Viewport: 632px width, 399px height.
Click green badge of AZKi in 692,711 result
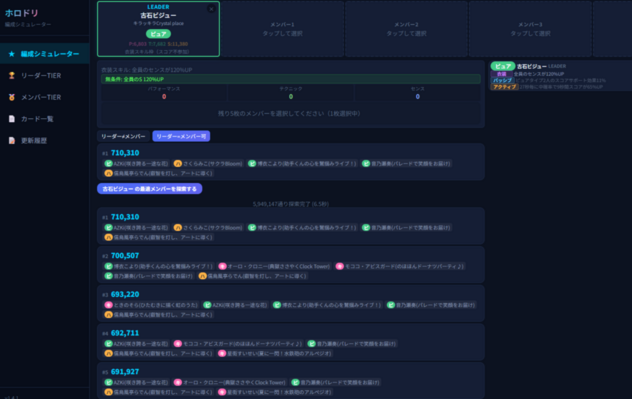point(108,344)
